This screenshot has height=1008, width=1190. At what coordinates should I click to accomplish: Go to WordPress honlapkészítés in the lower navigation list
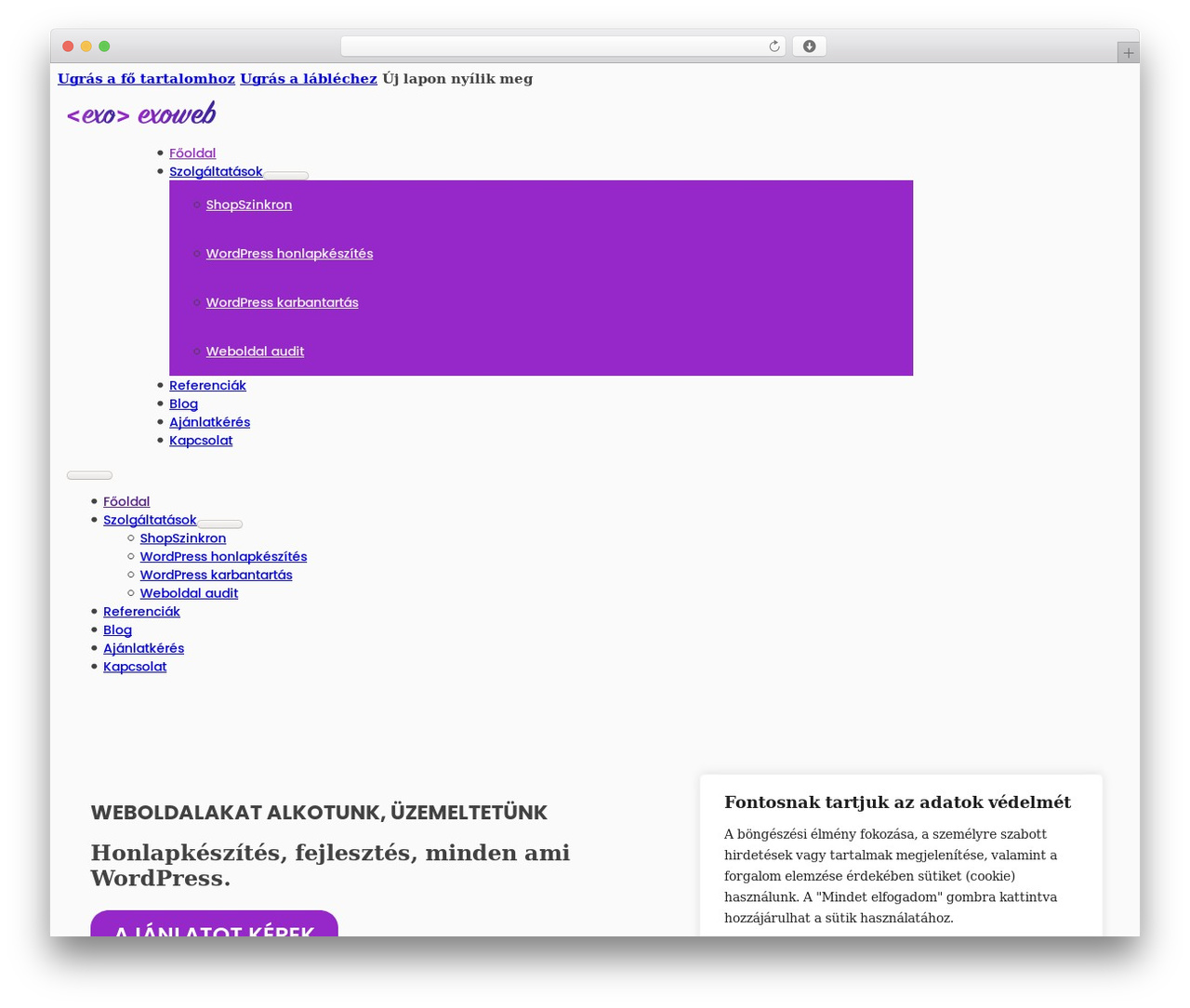pyautogui.click(x=223, y=557)
